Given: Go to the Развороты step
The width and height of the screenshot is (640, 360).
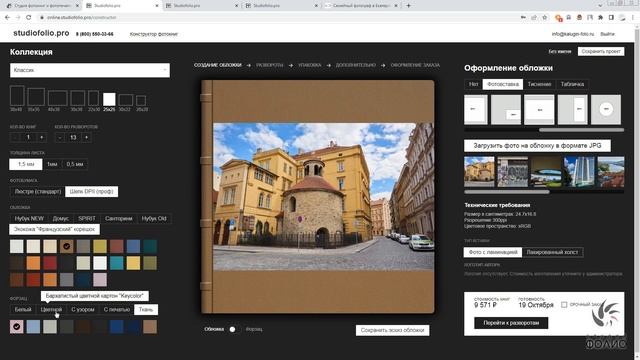Looking at the screenshot, I should tap(270, 65).
